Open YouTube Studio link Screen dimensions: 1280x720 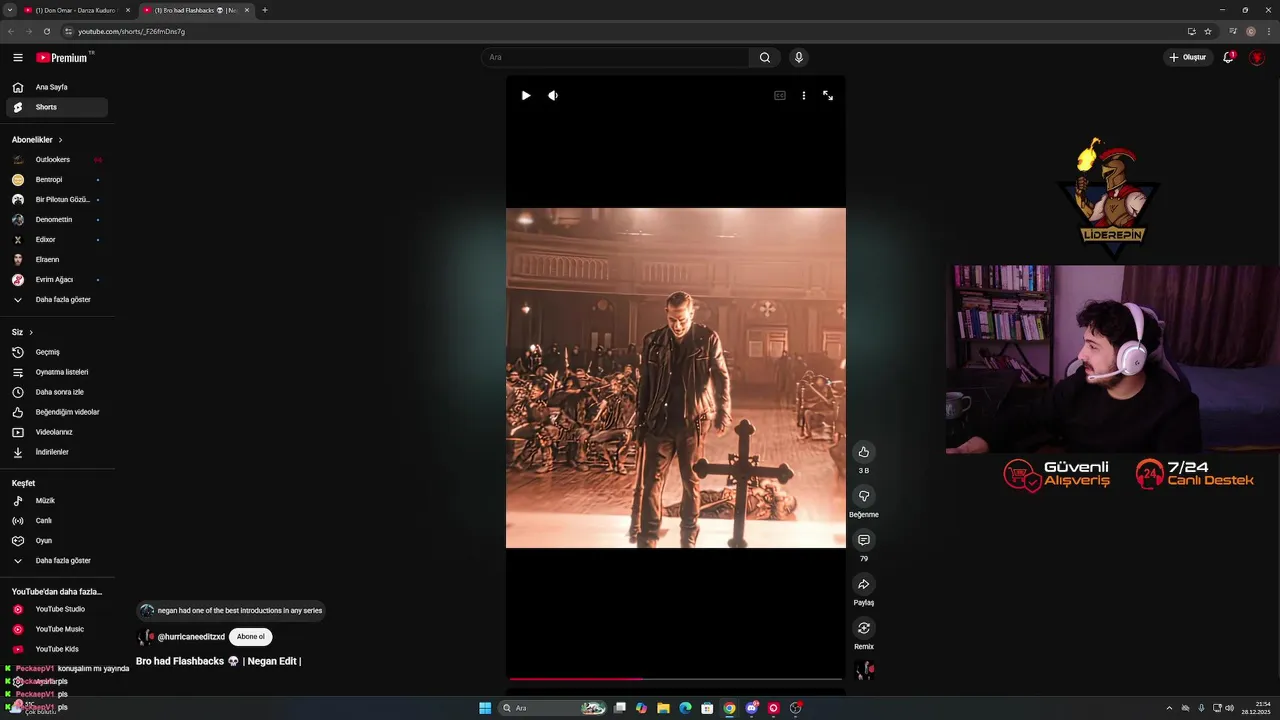point(57,609)
